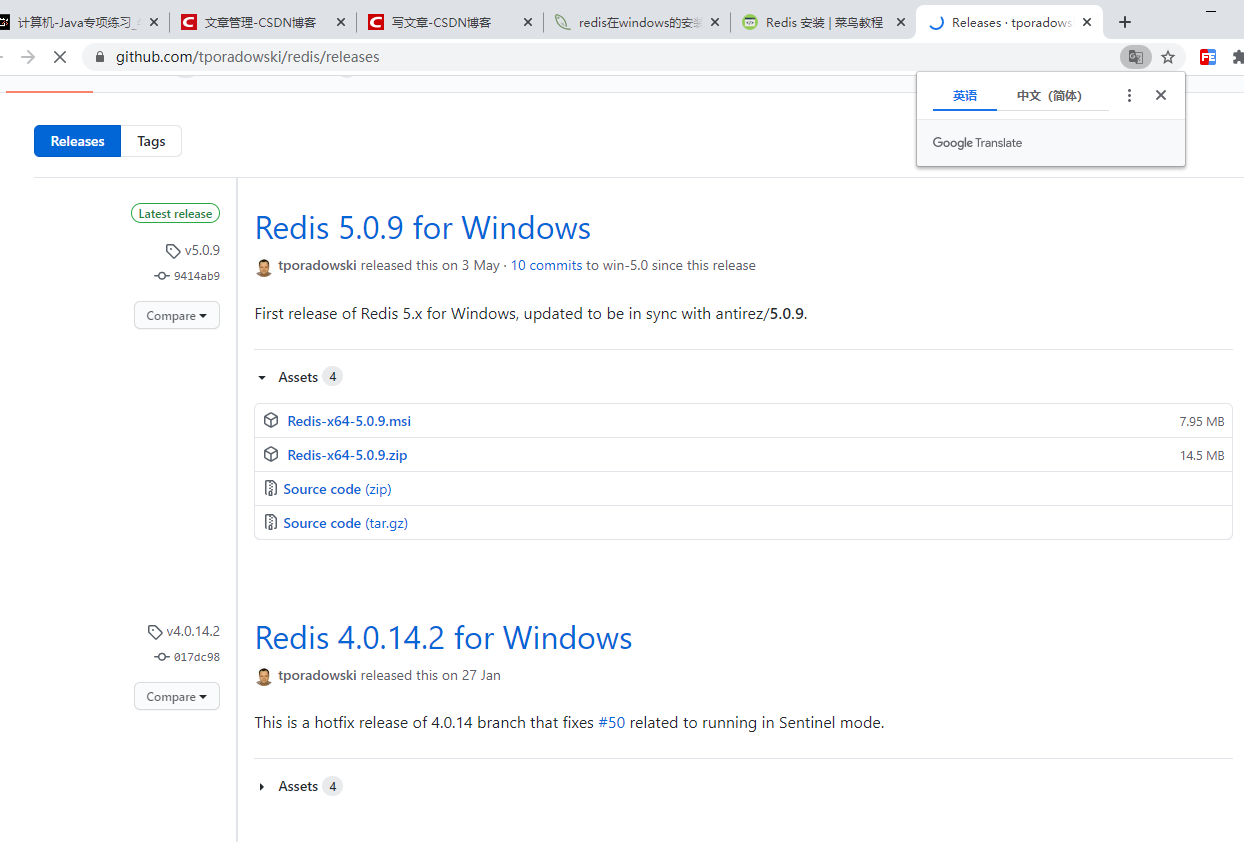The height and width of the screenshot is (842, 1244).
Task: Bookmark this page with the star icon
Action: 1168,57
